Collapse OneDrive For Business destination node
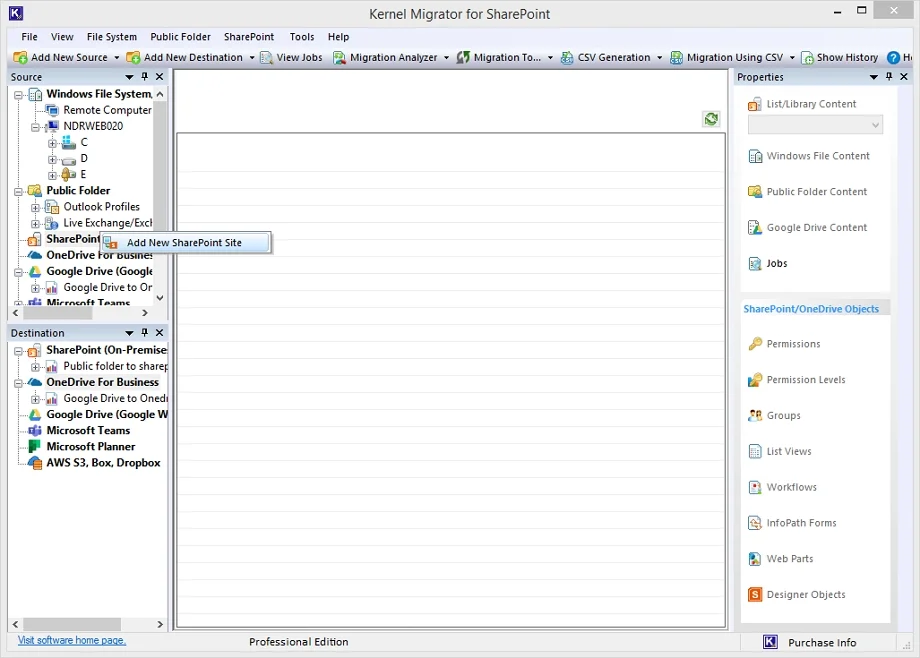 (x=19, y=383)
